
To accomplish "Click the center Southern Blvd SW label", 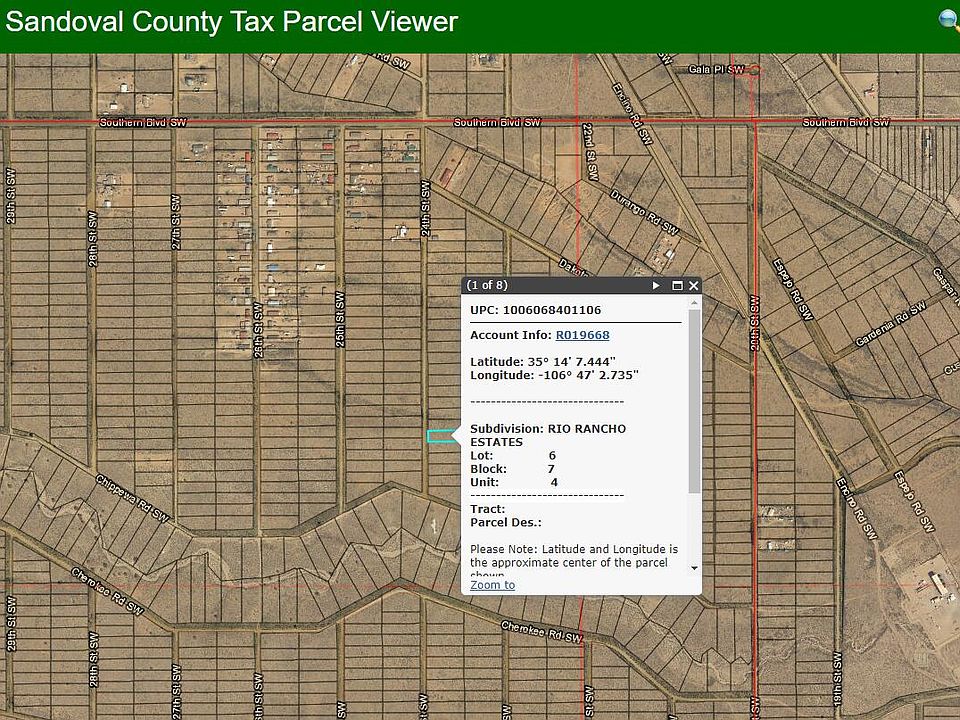I will [x=497, y=122].
